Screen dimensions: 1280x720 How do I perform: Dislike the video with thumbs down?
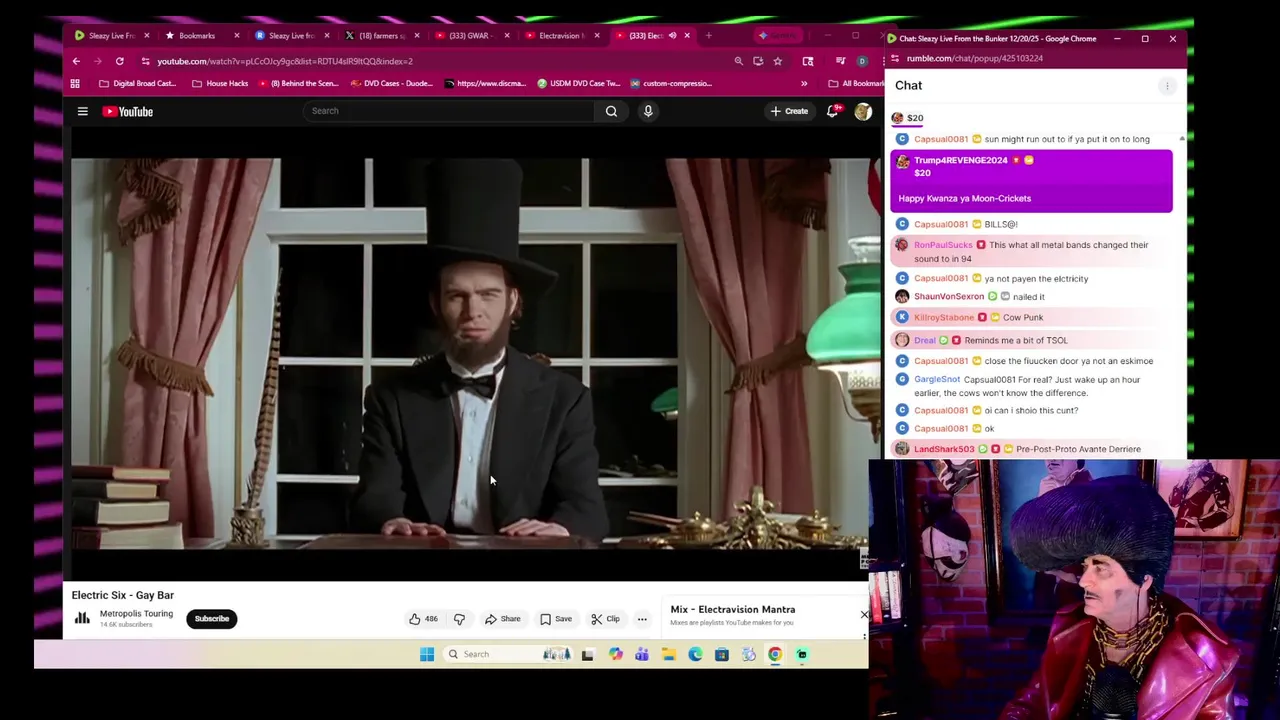pyautogui.click(x=459, y=619)
